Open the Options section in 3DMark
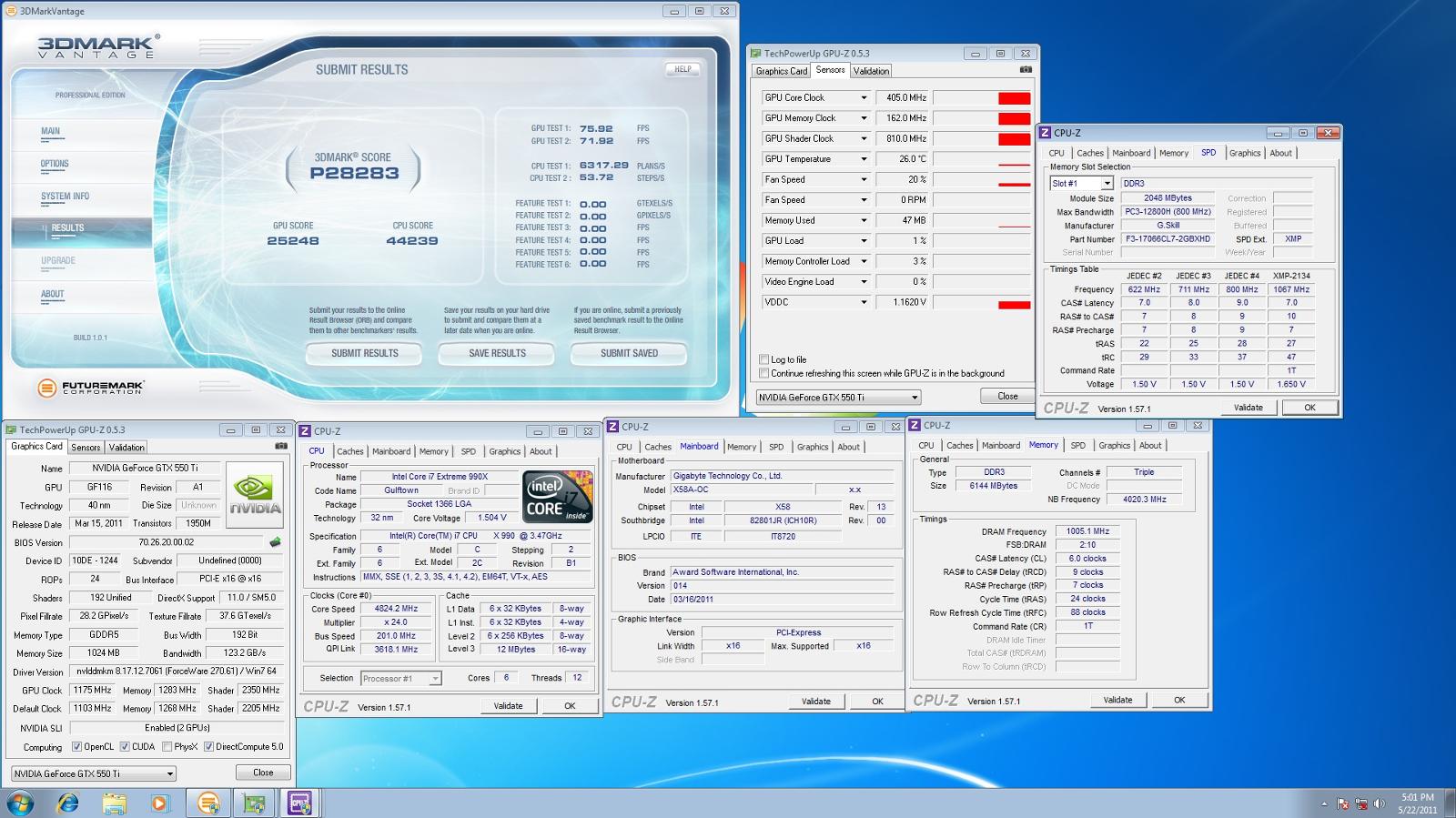 (55, 164)
